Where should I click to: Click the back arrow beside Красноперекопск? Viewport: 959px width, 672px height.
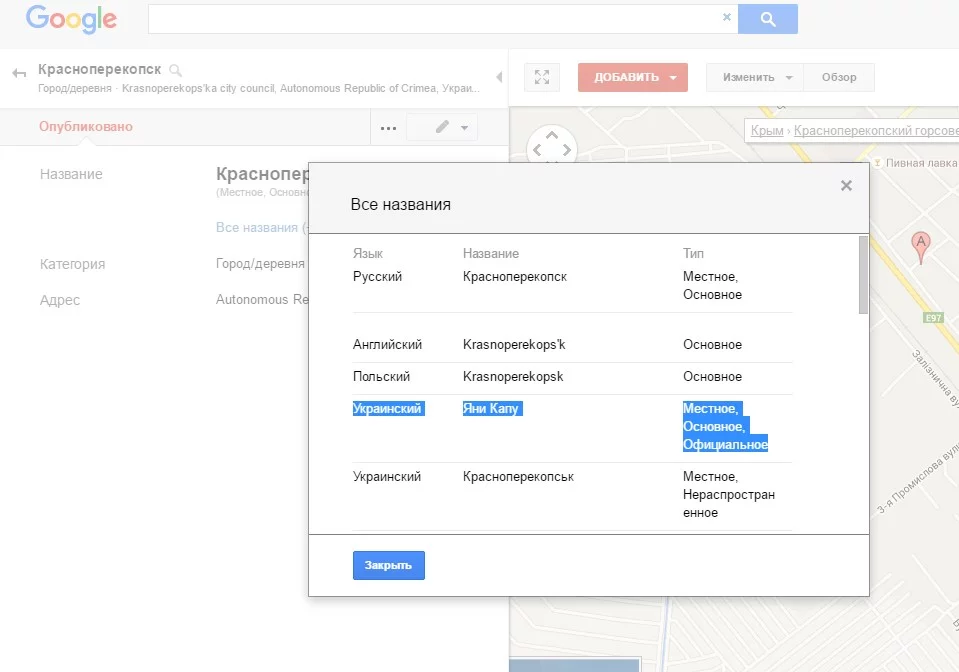20,71
